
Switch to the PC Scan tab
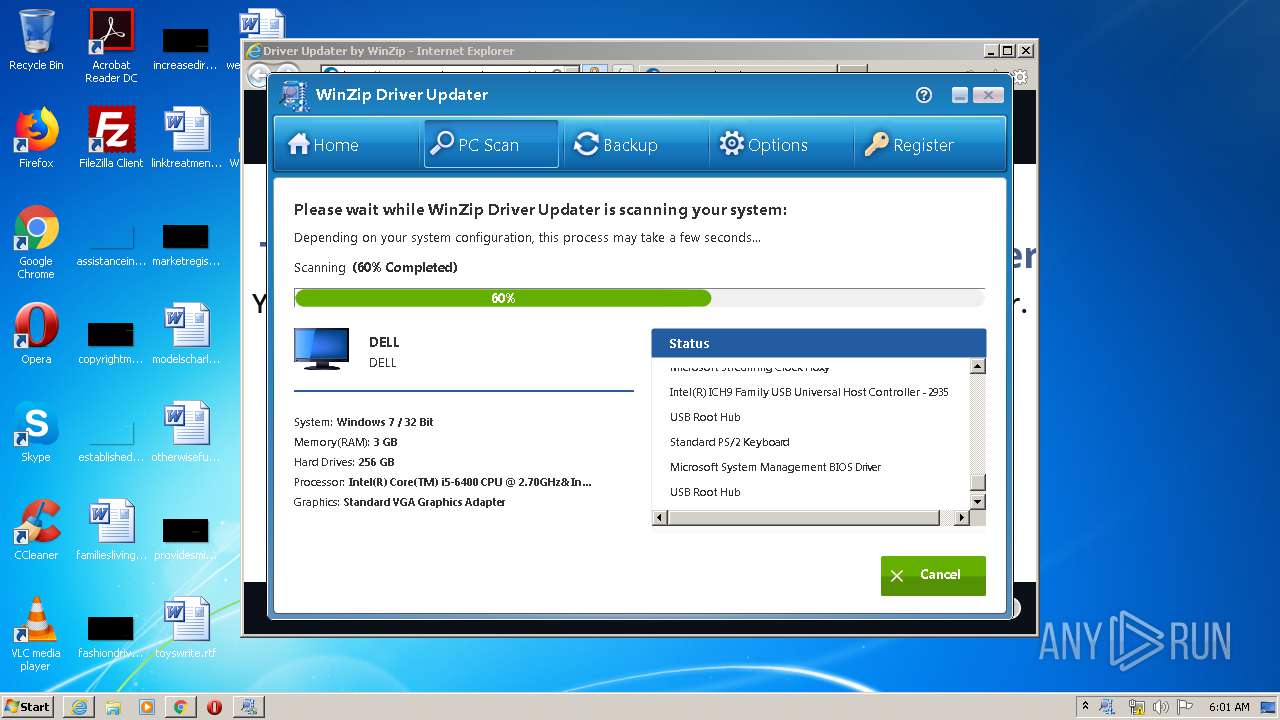click(490, 145)
